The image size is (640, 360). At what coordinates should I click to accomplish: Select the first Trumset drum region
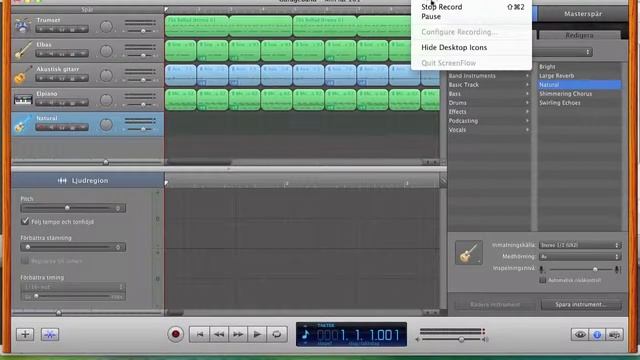coord(197,26)
